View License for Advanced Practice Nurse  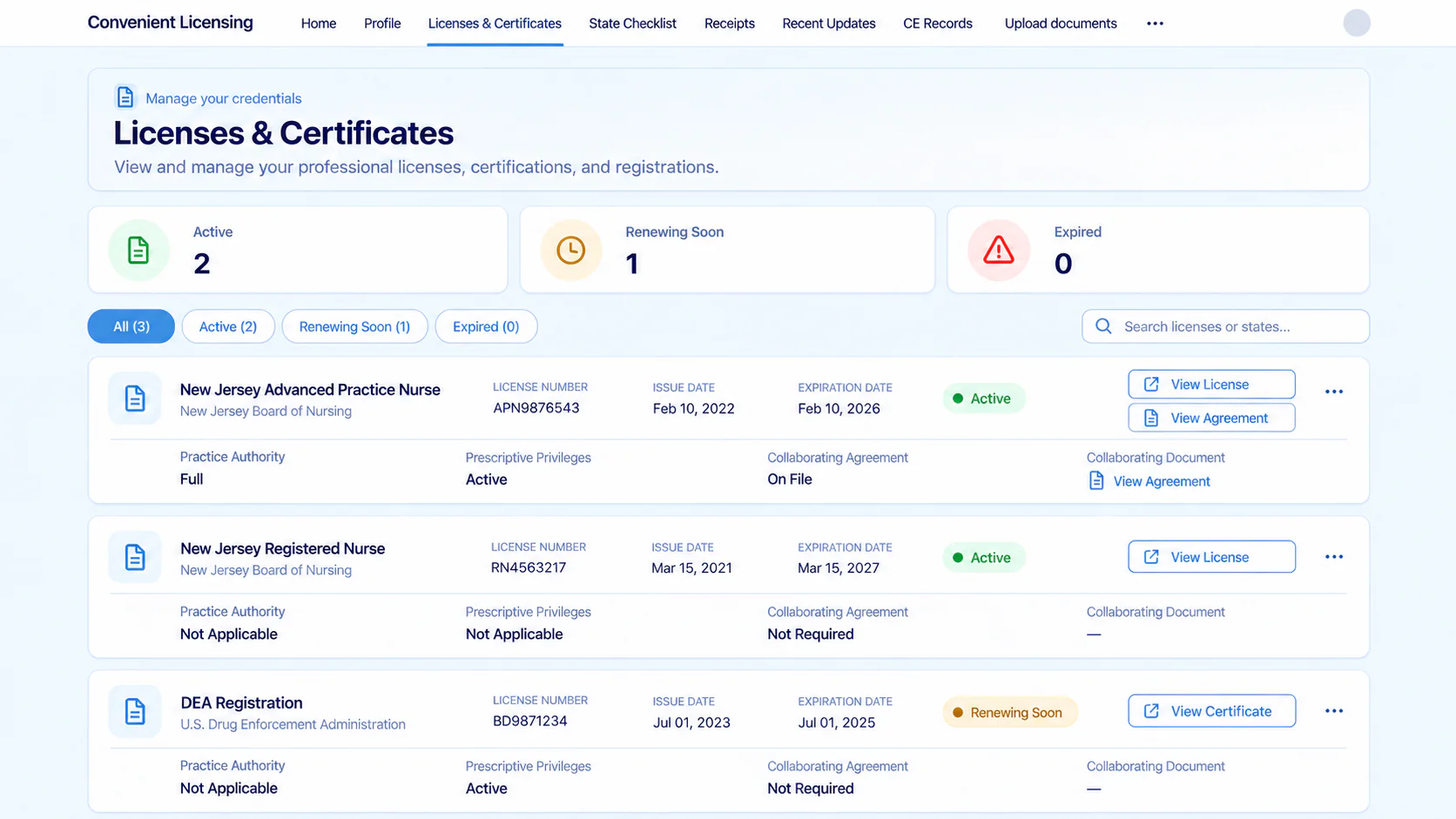1211,385
